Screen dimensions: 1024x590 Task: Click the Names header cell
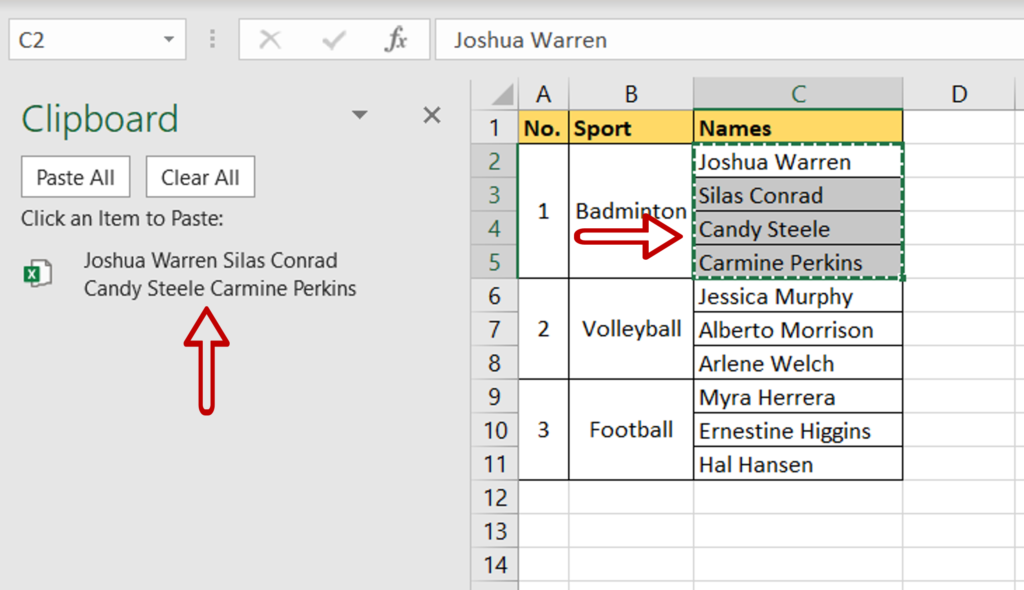[x=797, y=128]
